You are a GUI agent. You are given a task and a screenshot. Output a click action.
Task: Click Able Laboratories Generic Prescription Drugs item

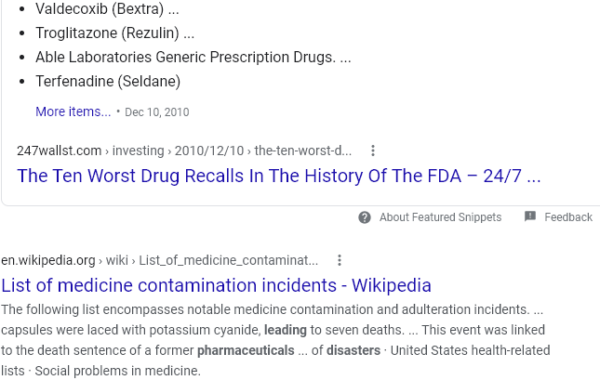click(193, 57)
